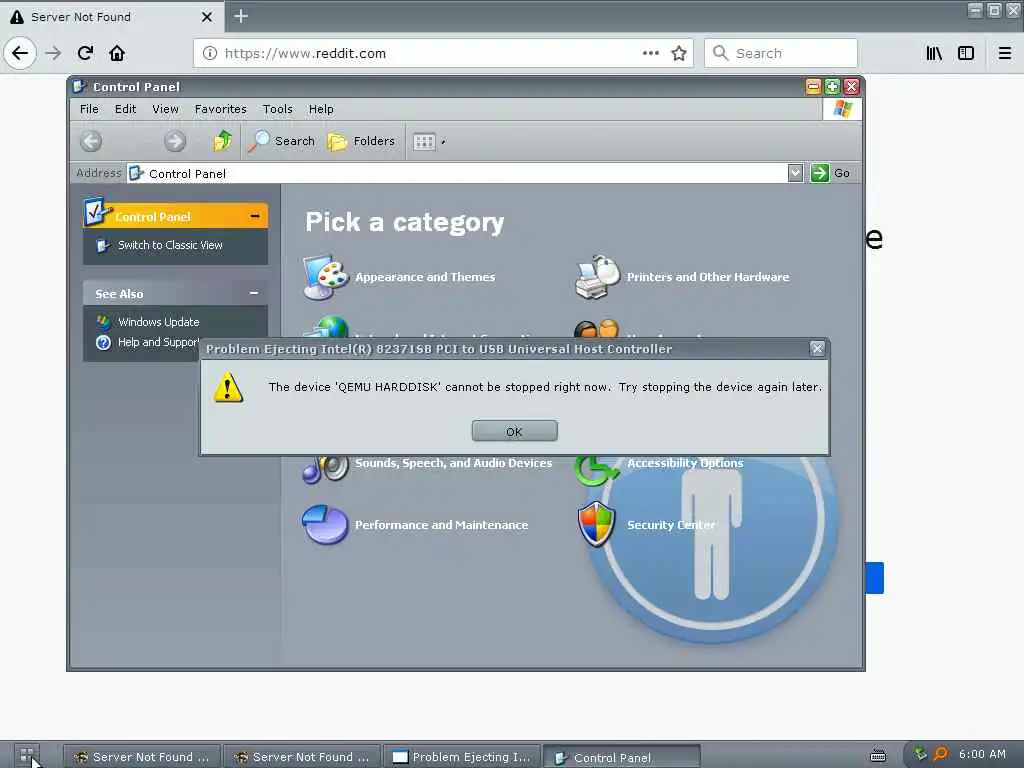Click the browser Search box
Viewport: 1024px width, 768px height.
[x=780, y=53]
